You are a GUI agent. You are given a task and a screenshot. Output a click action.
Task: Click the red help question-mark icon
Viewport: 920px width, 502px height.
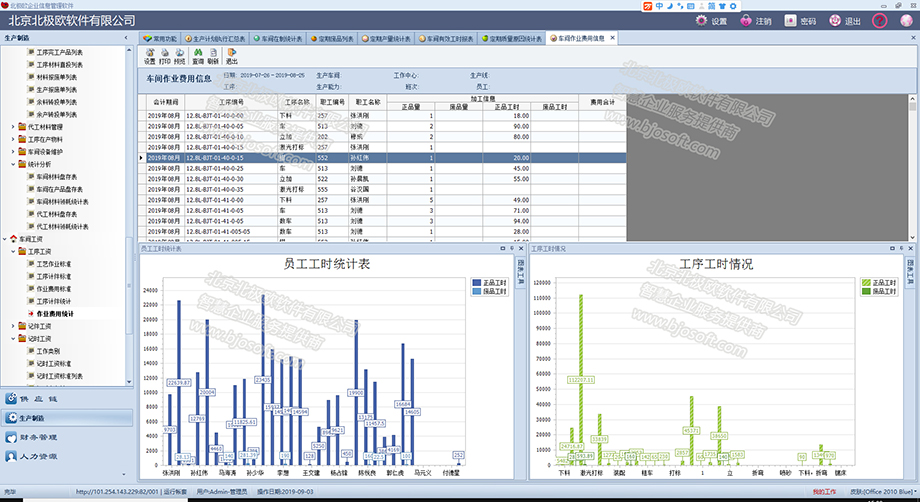tap(879, 21)
